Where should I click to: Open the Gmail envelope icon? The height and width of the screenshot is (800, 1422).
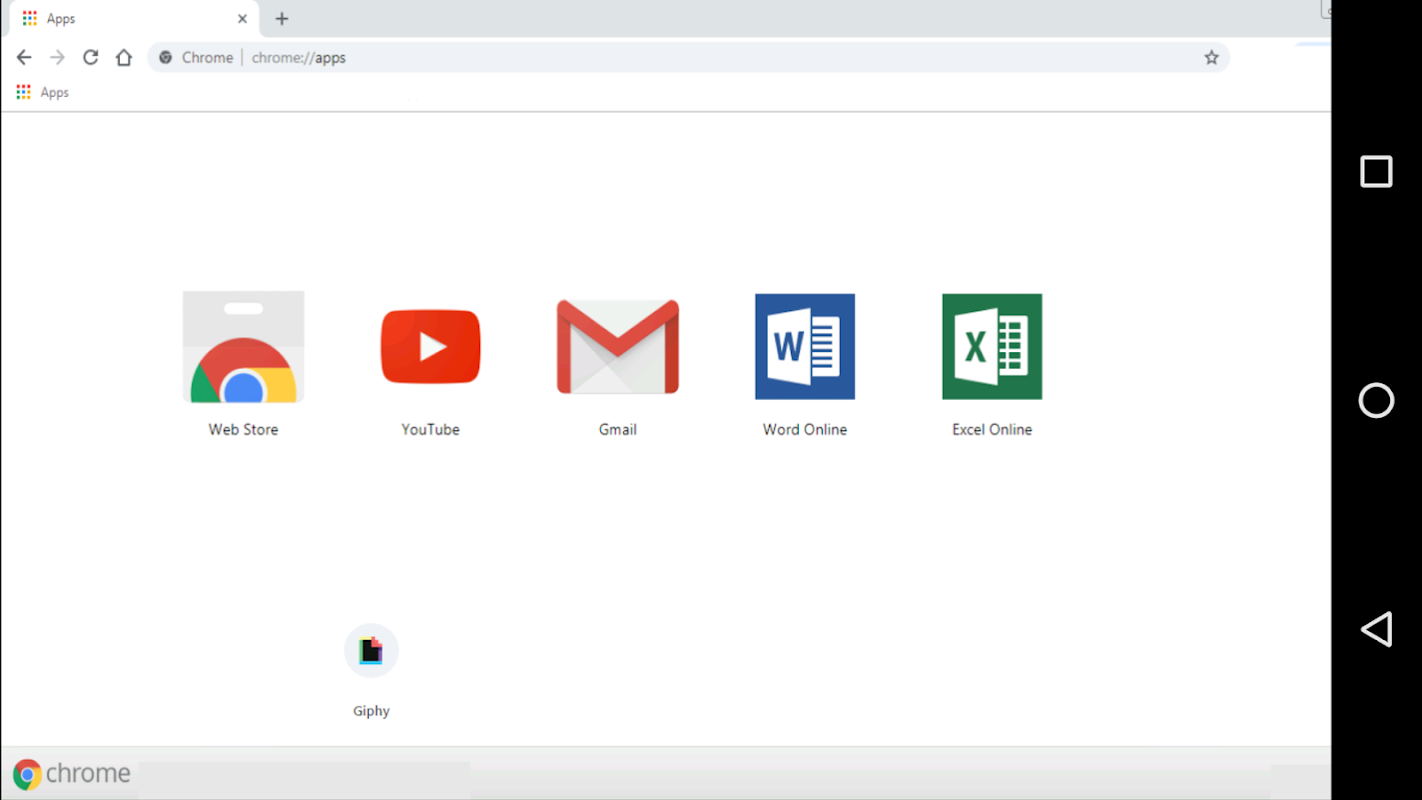click(x=618, y=347)
